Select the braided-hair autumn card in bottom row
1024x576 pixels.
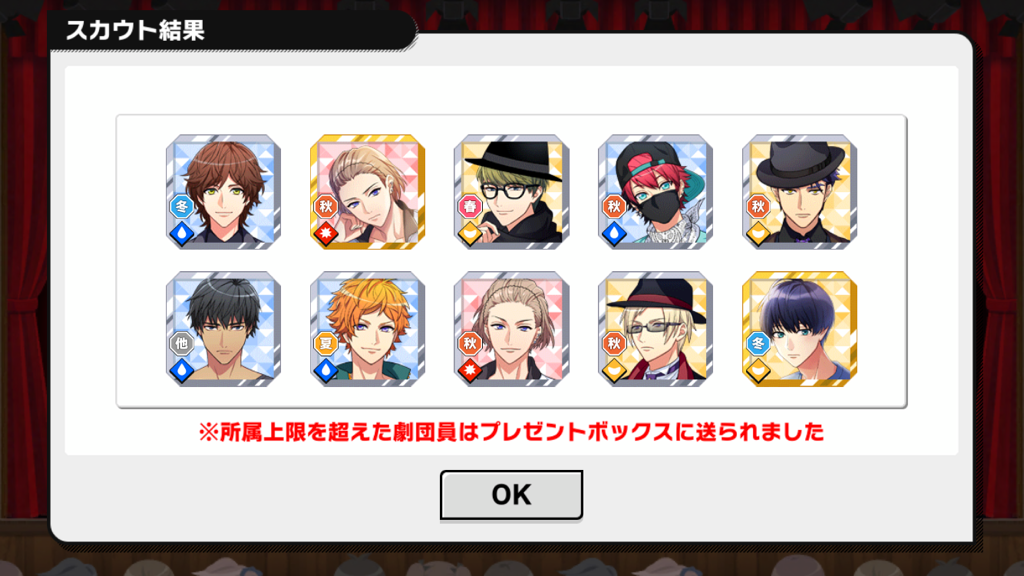(511, 329)
